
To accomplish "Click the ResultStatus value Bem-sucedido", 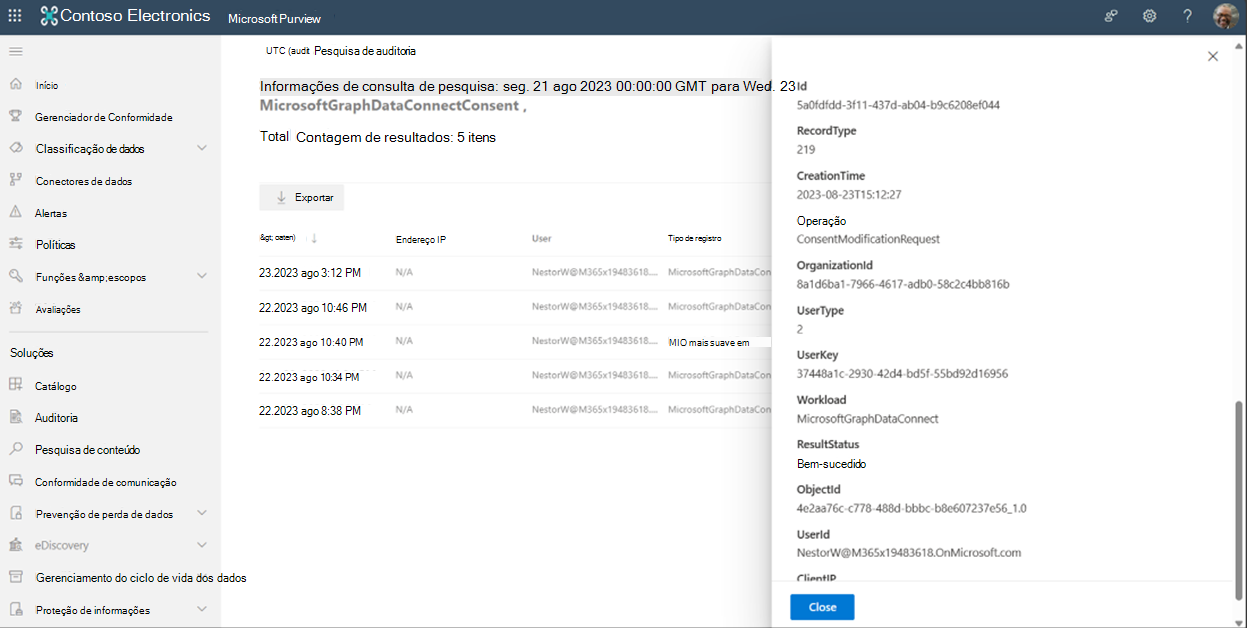I will click(832, 464).
